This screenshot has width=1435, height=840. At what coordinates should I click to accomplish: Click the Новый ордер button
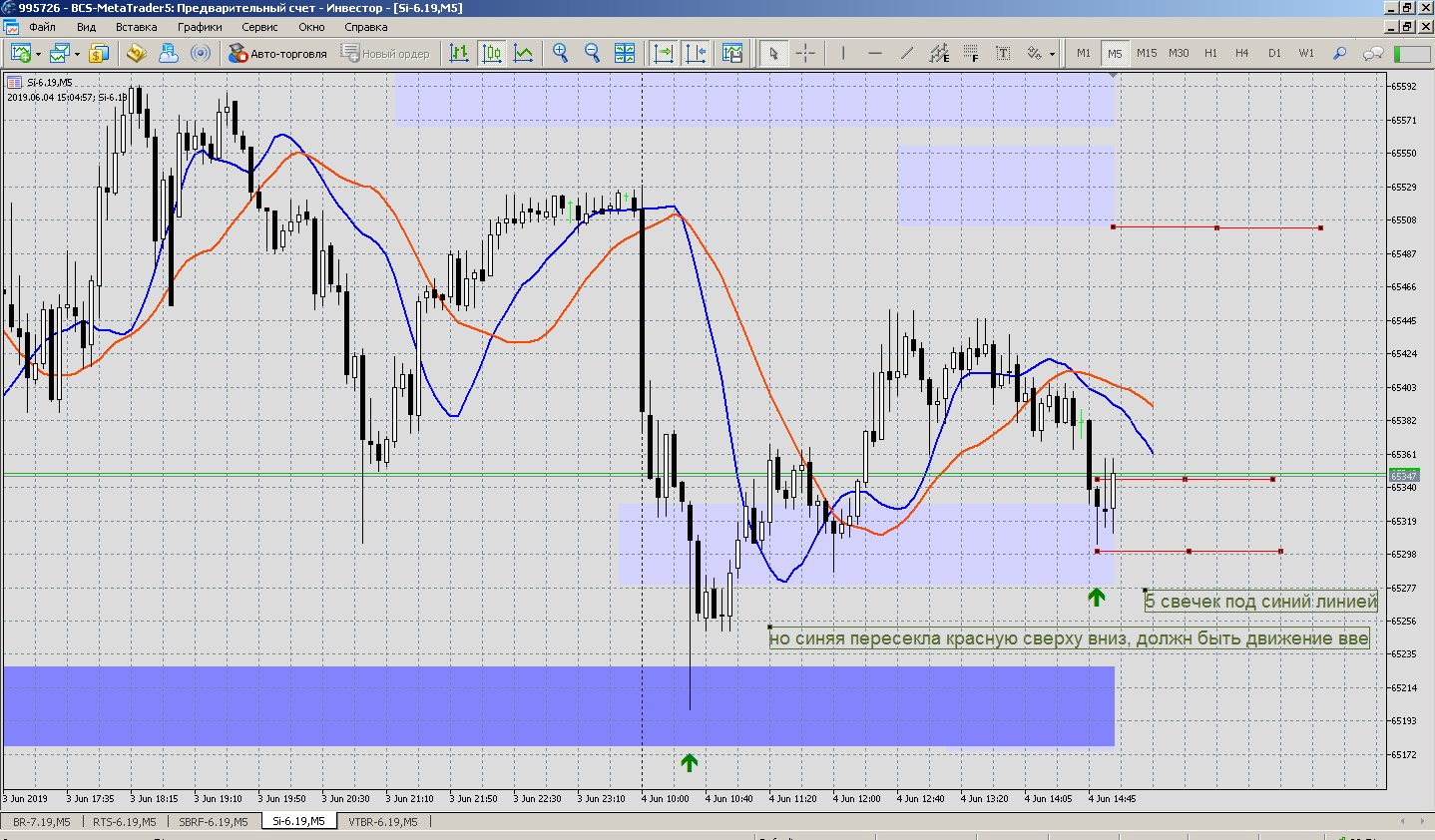(x=386, y=54)
